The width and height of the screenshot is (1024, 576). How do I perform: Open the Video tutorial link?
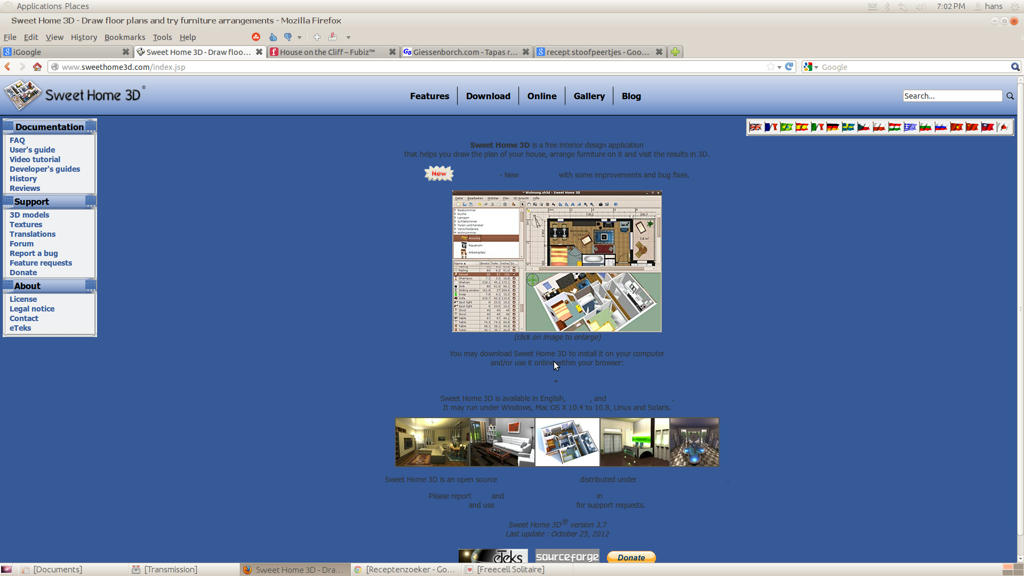(x=35, y=159)
